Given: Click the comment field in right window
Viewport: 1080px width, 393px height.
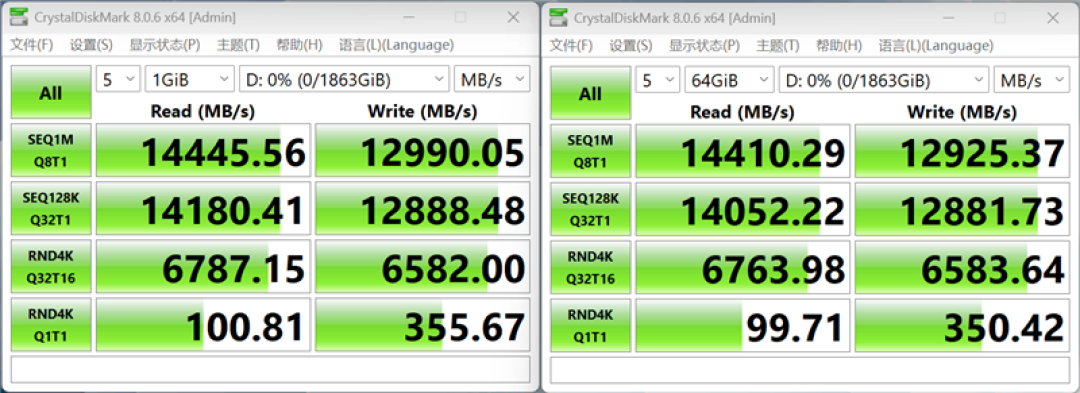Looking at the screenshot, I should click(x=810, y=369).
